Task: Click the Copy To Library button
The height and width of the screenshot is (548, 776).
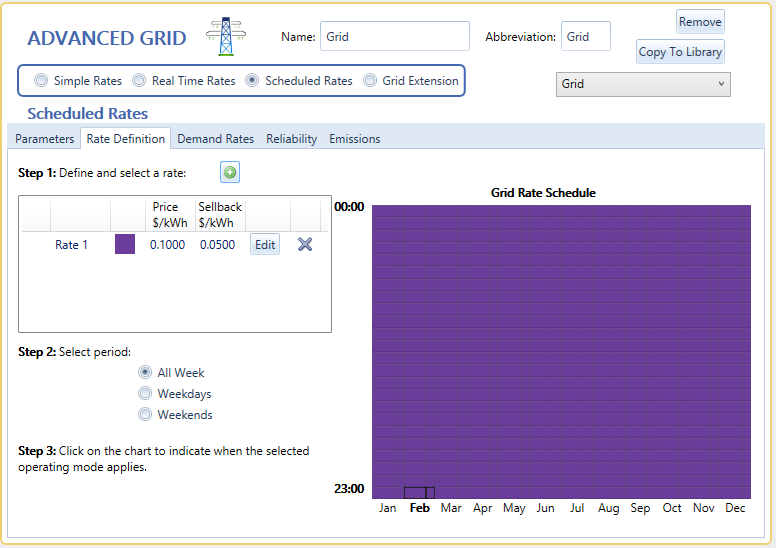Action: pos(680,52)
